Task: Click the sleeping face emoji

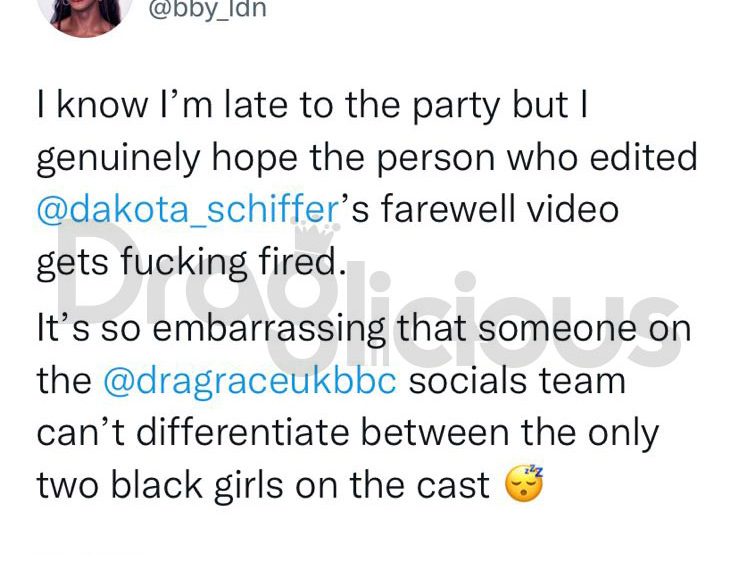Action: (524, 483)
